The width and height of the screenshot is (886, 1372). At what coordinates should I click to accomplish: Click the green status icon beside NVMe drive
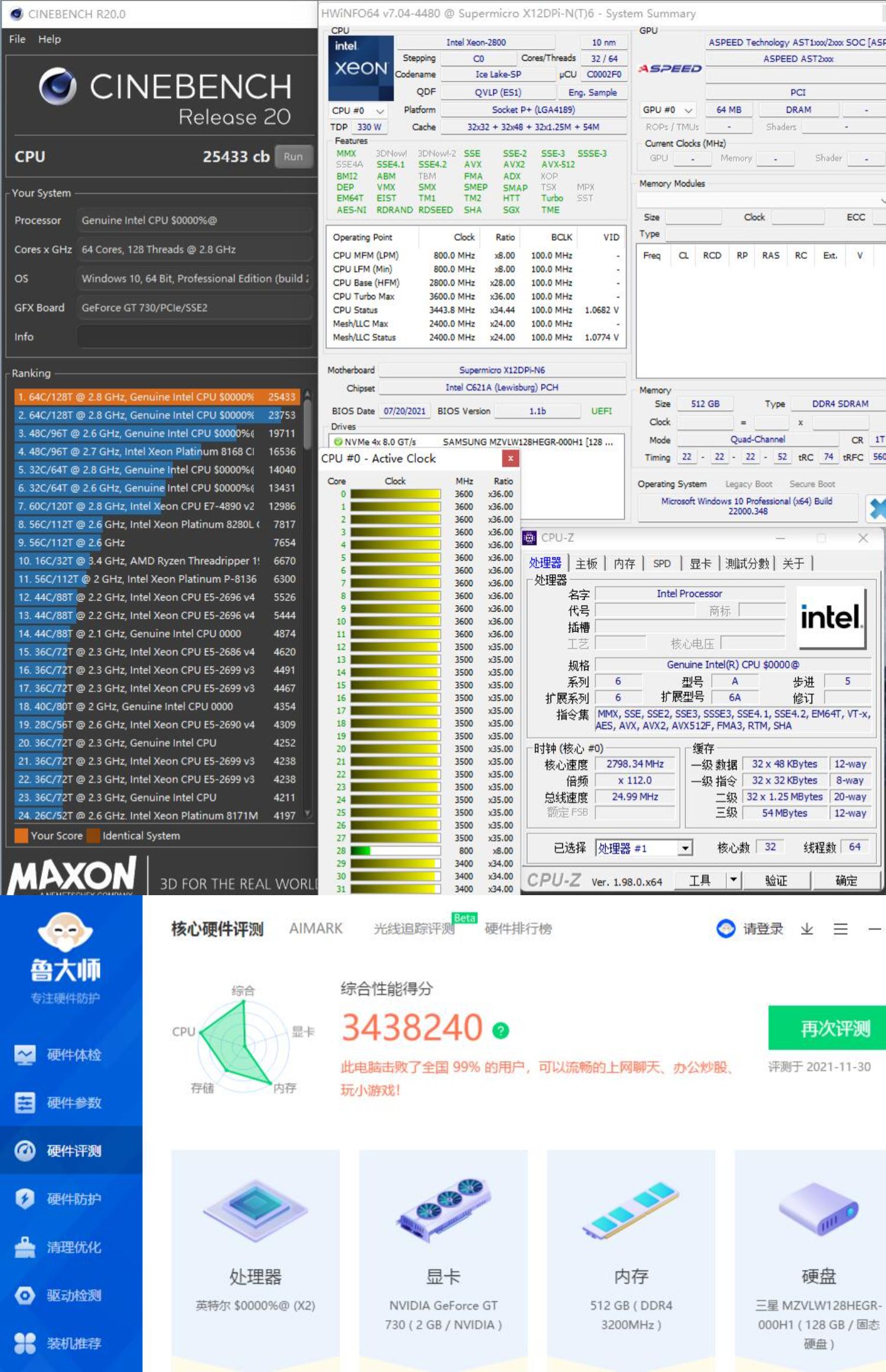click(x=338, y=441)
